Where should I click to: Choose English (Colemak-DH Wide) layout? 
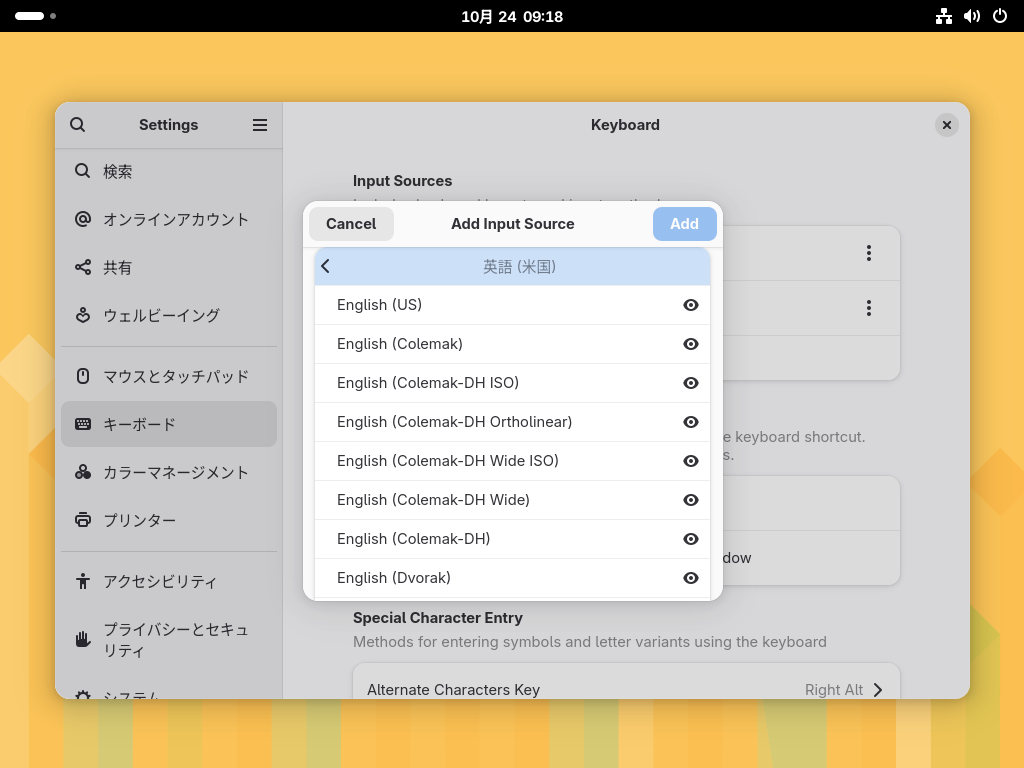[433, 500]
